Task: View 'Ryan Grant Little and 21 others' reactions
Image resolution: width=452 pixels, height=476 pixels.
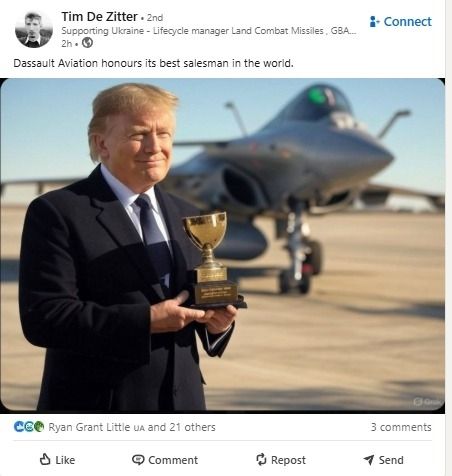Action: coord(132,427)
